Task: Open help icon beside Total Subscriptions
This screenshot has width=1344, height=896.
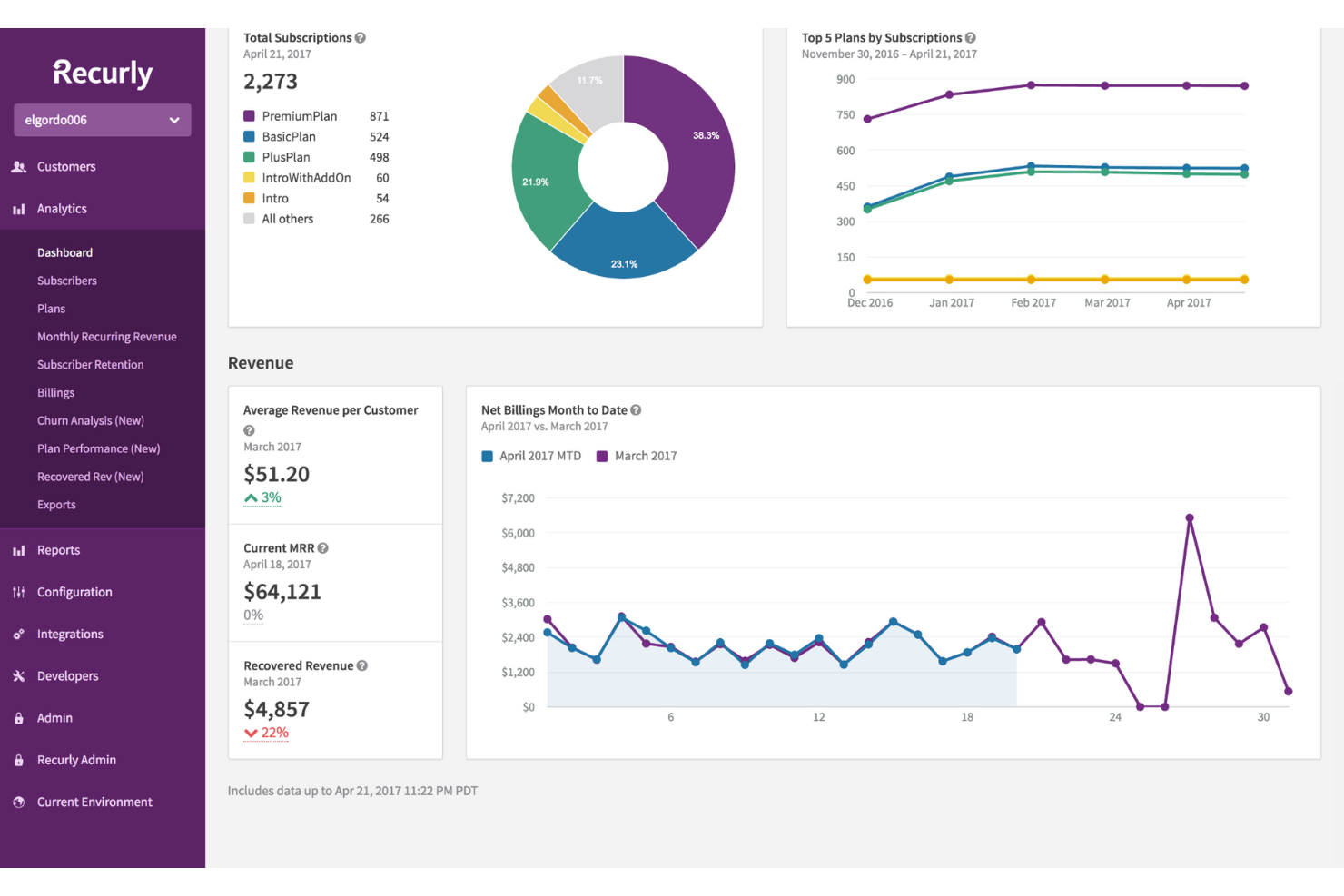Action: [361, 38]
